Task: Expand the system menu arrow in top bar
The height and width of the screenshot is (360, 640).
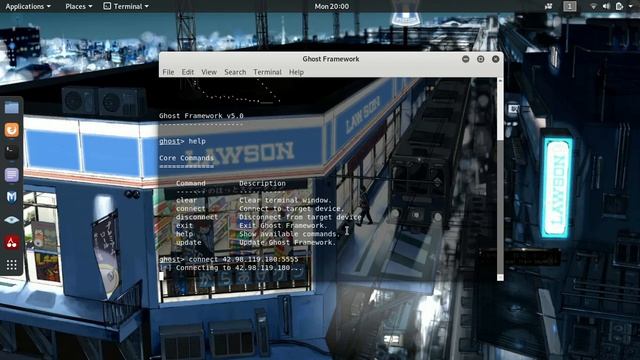Action: 630,6
